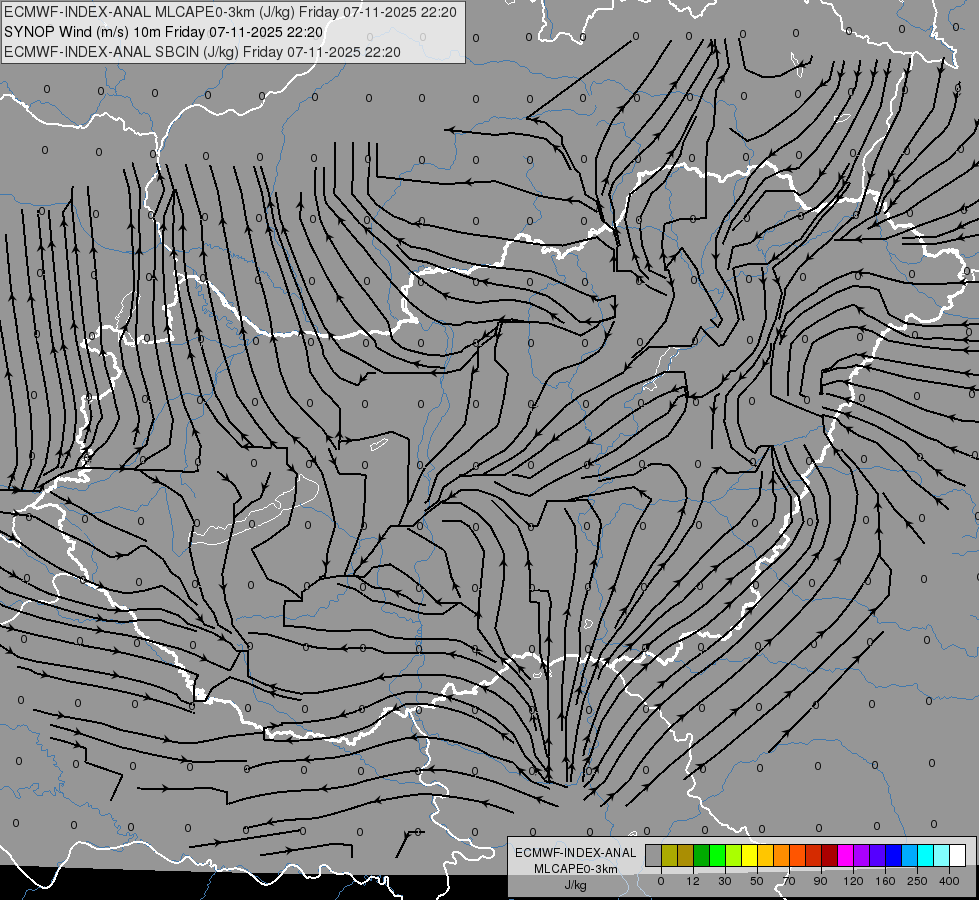Click the legend scale value 90

click(820, 881)
